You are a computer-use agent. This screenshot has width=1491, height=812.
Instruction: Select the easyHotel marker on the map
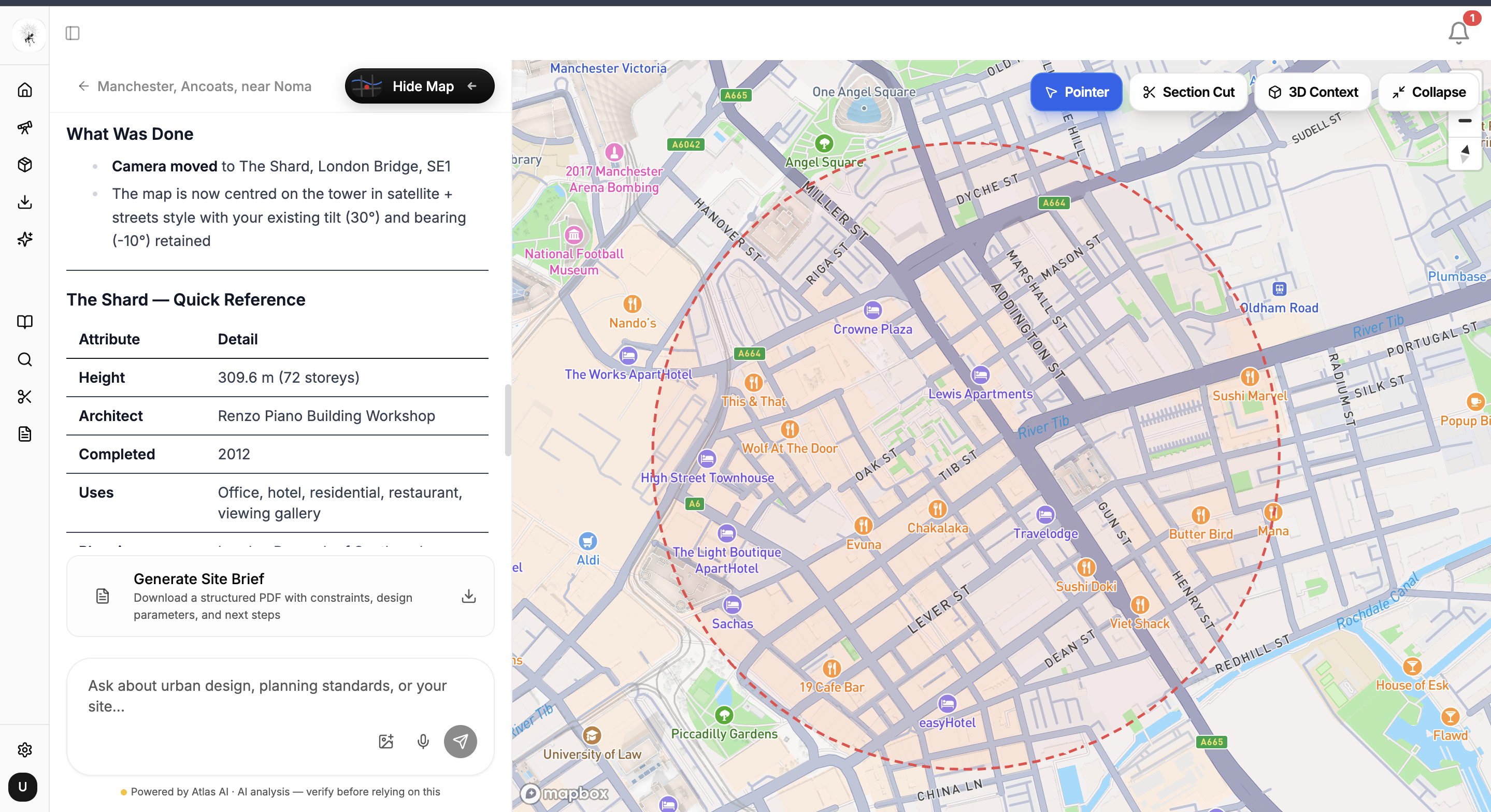tap(947, 704)
